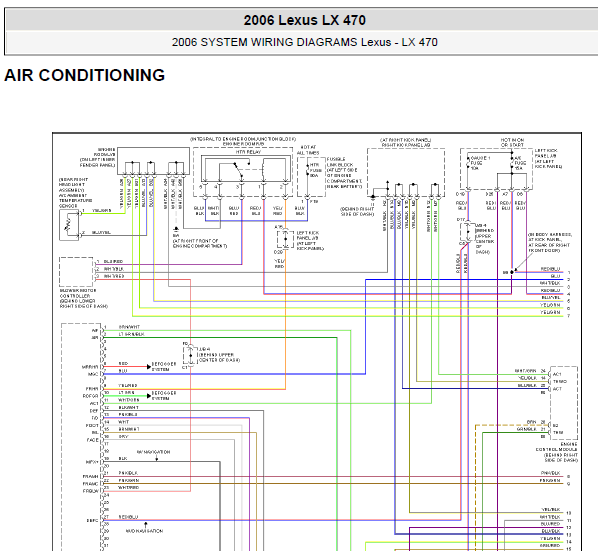Select the 'INTEGRAL TO ENGINE ROOM JUNCTION BLOCK' note
Image resolution: width=598 pixels, height=551 pixels.
tap(243, 139)
